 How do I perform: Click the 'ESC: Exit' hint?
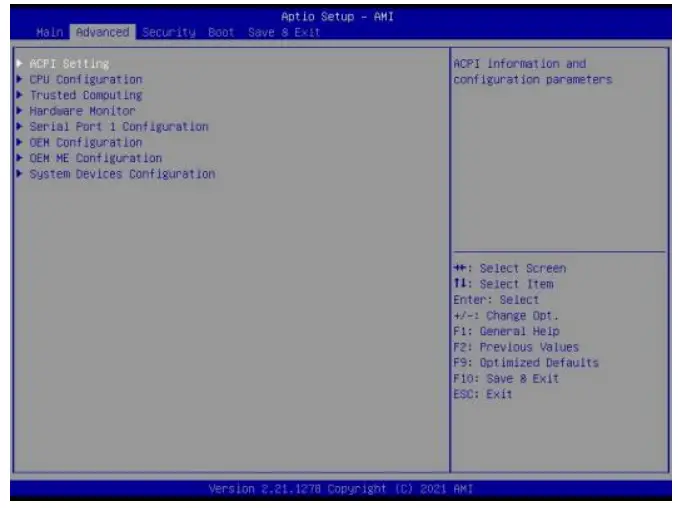coord(483,394)
